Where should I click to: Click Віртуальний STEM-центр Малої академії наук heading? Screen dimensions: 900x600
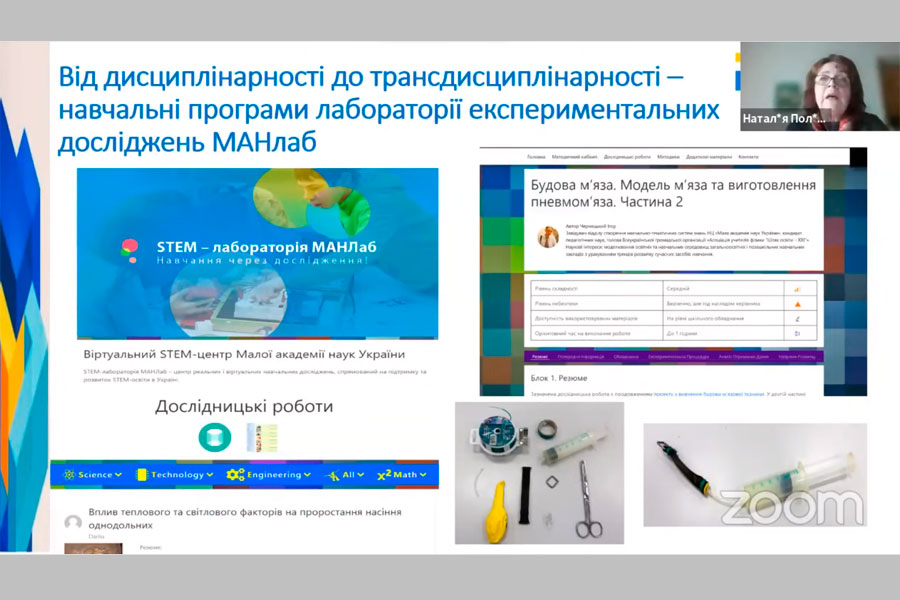coord(244,354)
